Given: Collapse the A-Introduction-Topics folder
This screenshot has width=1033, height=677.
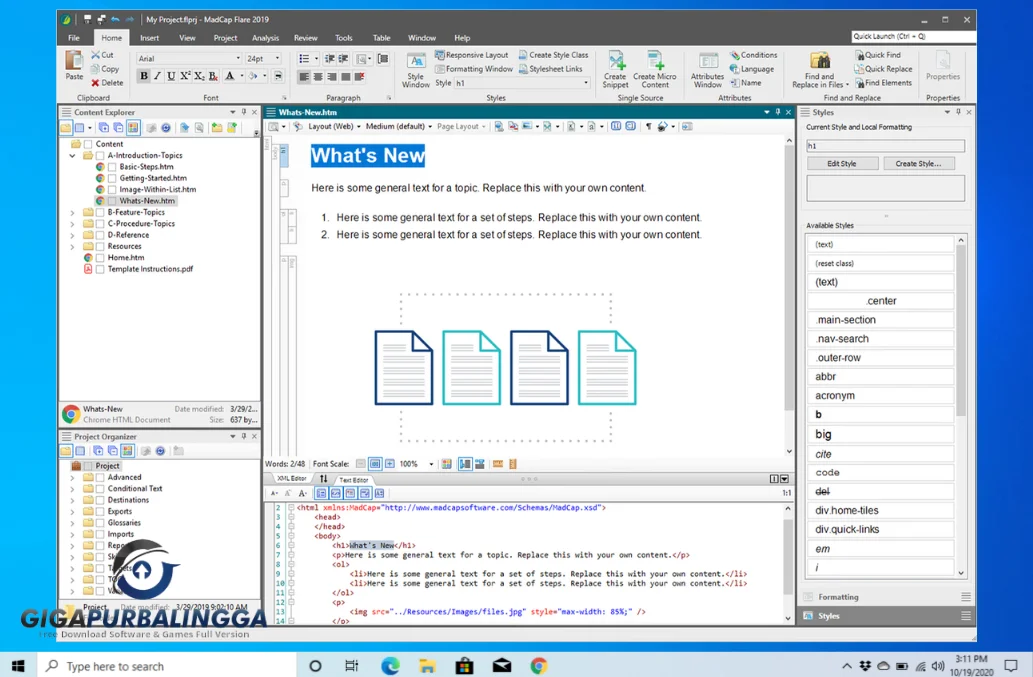Looking at the screenshot, I should pyautogui.click(x=72, y=156).
